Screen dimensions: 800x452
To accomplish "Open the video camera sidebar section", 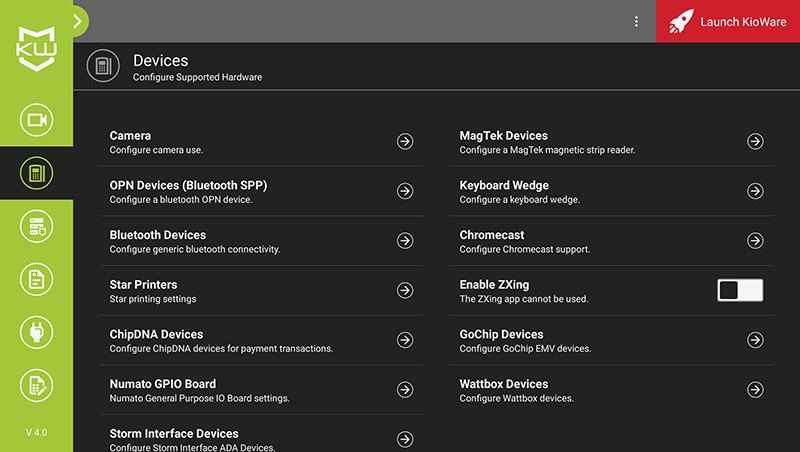I will coord(36,120).
